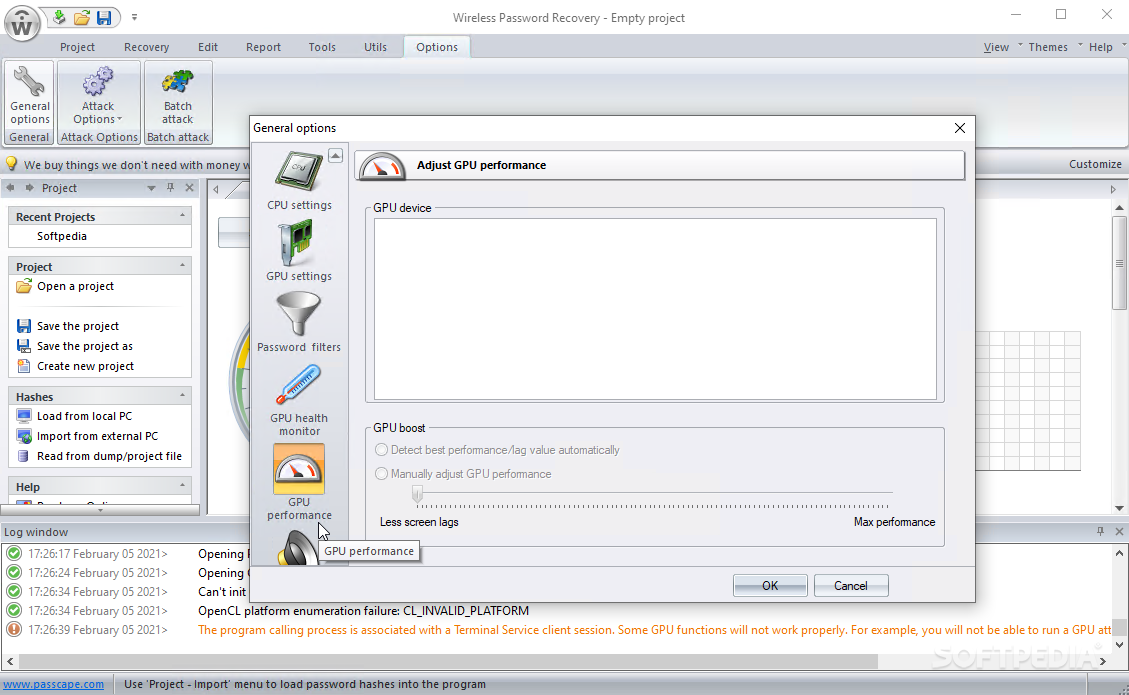Click the W application logo button
1129x695 pixels.
[22, 24]
